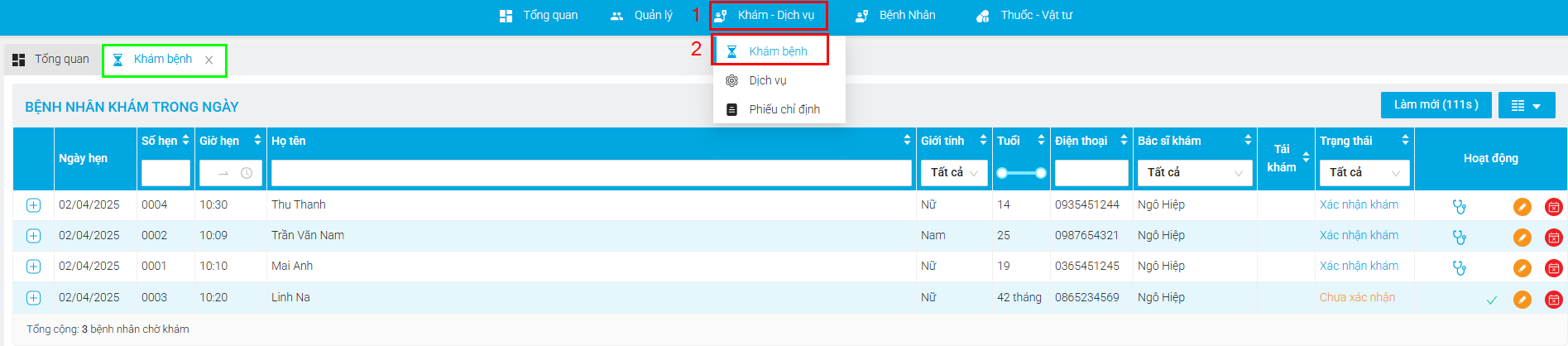
Task: Select Dịch vụ from the dropdown menu
Action: point(779,80)
